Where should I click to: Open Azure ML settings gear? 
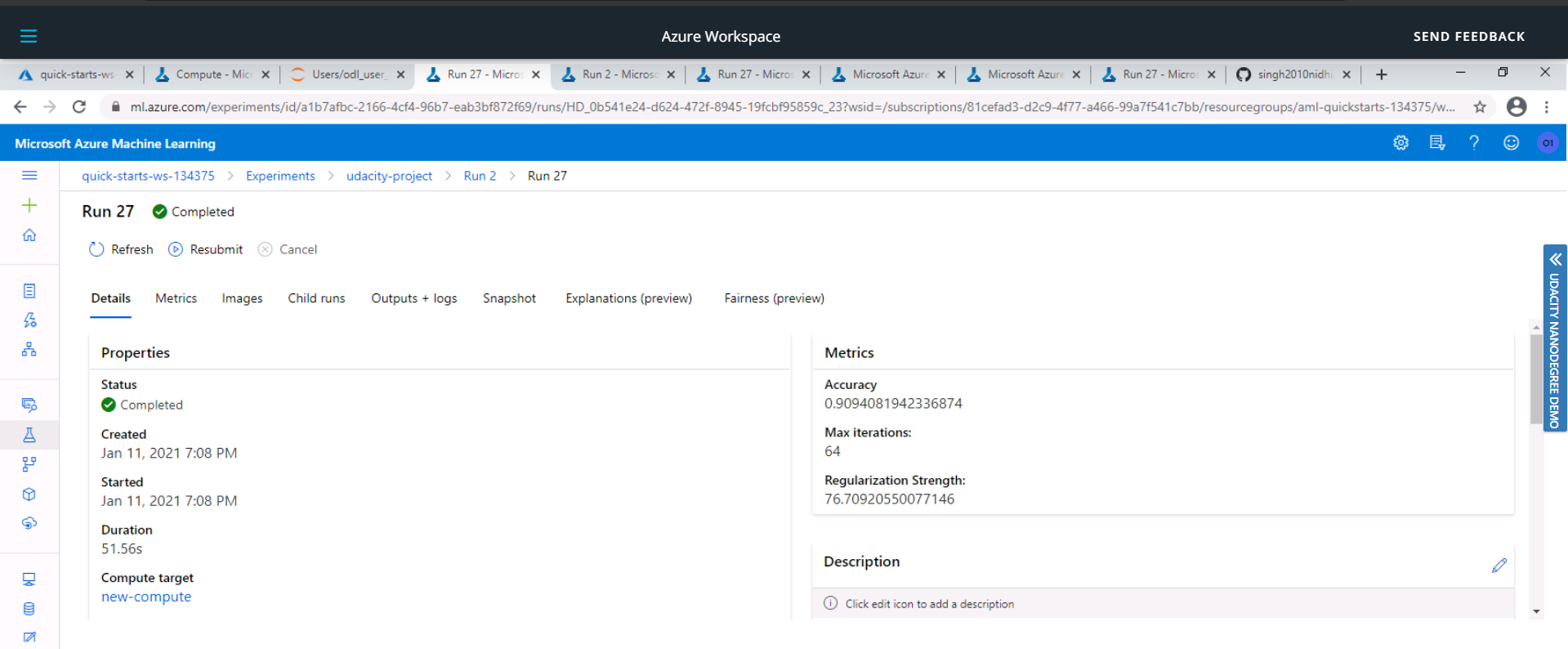pyautogui.click(x=1400, y=143)
